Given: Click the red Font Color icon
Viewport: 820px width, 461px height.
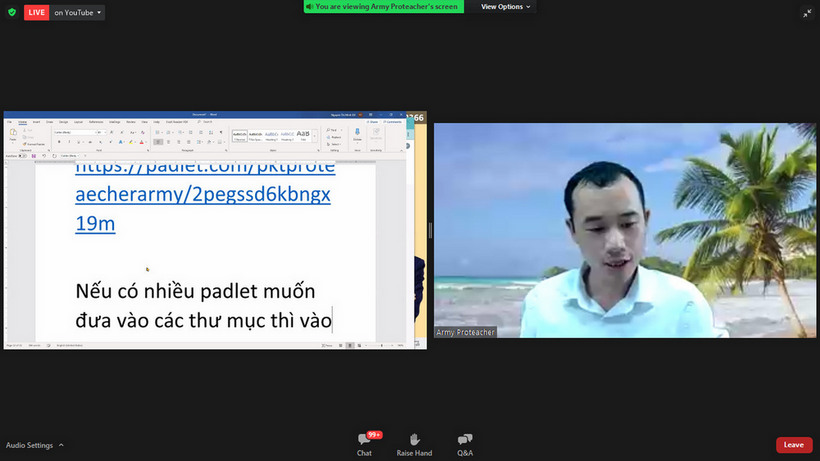Looking at the screenshot, I should [142, 142].
